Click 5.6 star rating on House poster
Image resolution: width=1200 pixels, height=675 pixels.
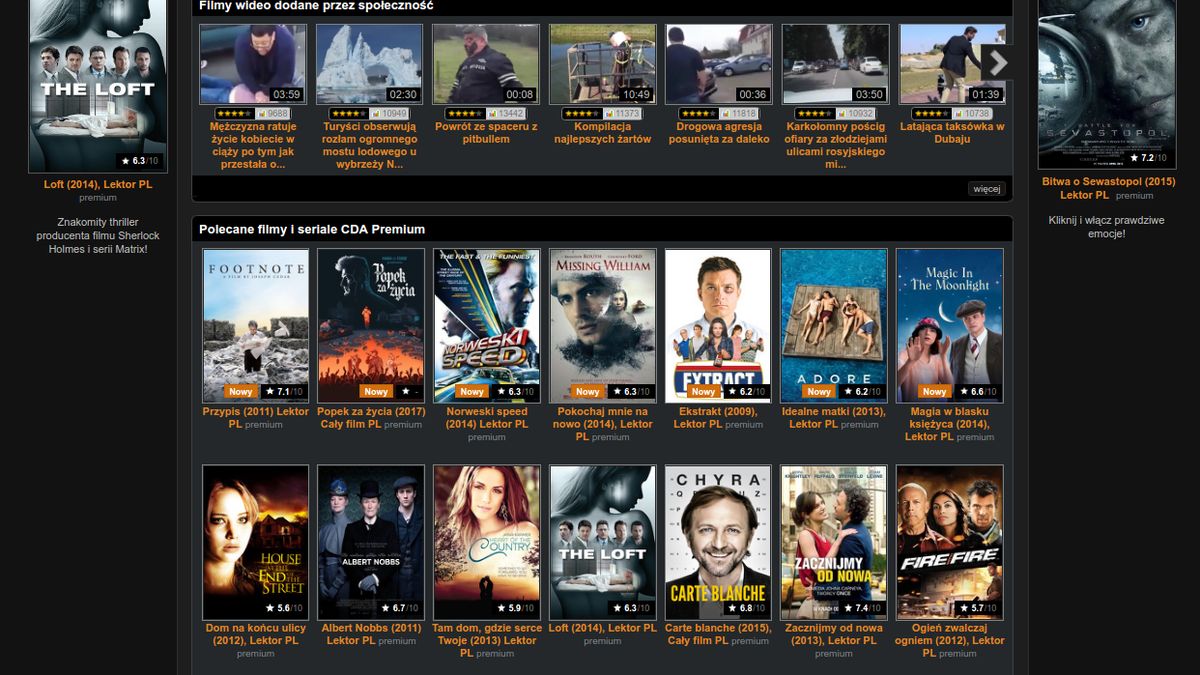(285, 608)
